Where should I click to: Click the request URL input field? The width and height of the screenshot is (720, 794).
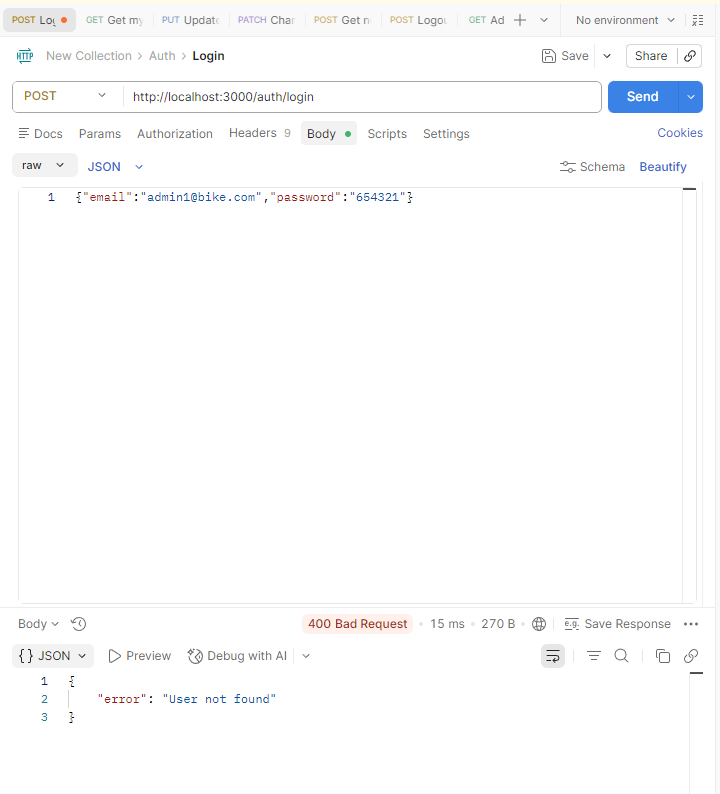point(360,96)
